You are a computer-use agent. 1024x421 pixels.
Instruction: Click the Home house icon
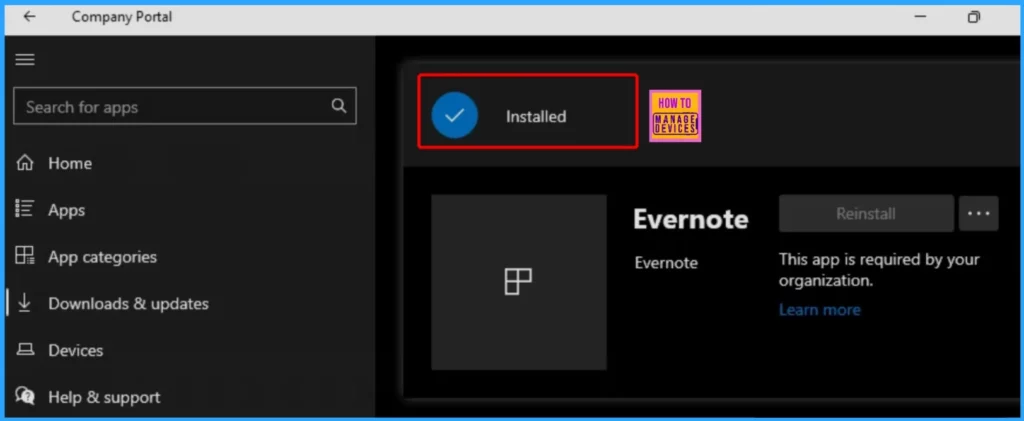point(25,163)
